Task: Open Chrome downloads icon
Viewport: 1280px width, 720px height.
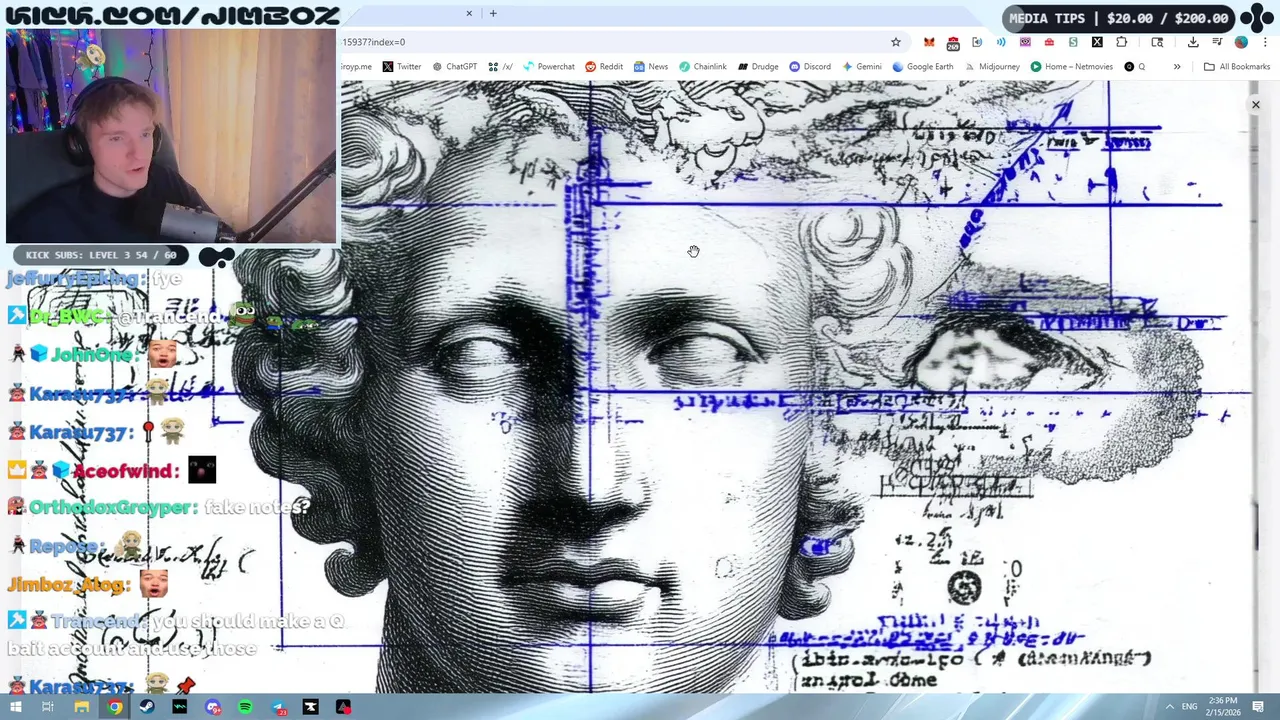Action: [x=1193, y=42]
